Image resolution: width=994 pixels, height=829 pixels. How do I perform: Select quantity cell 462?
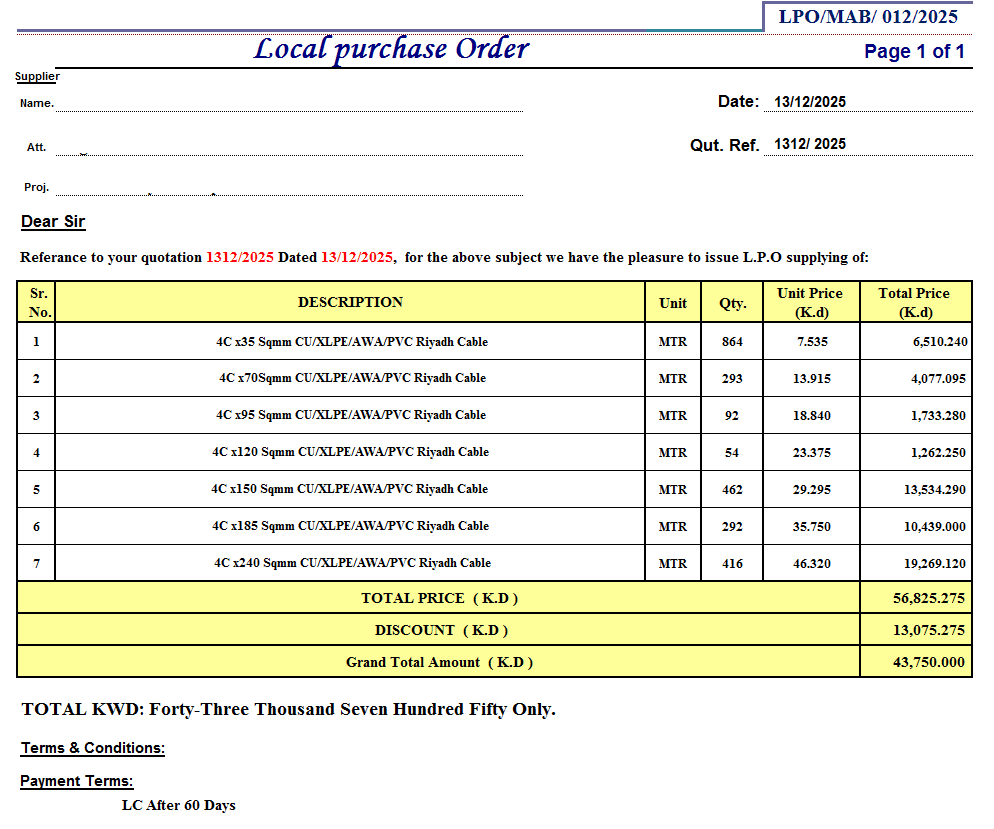tap(732, 489)
